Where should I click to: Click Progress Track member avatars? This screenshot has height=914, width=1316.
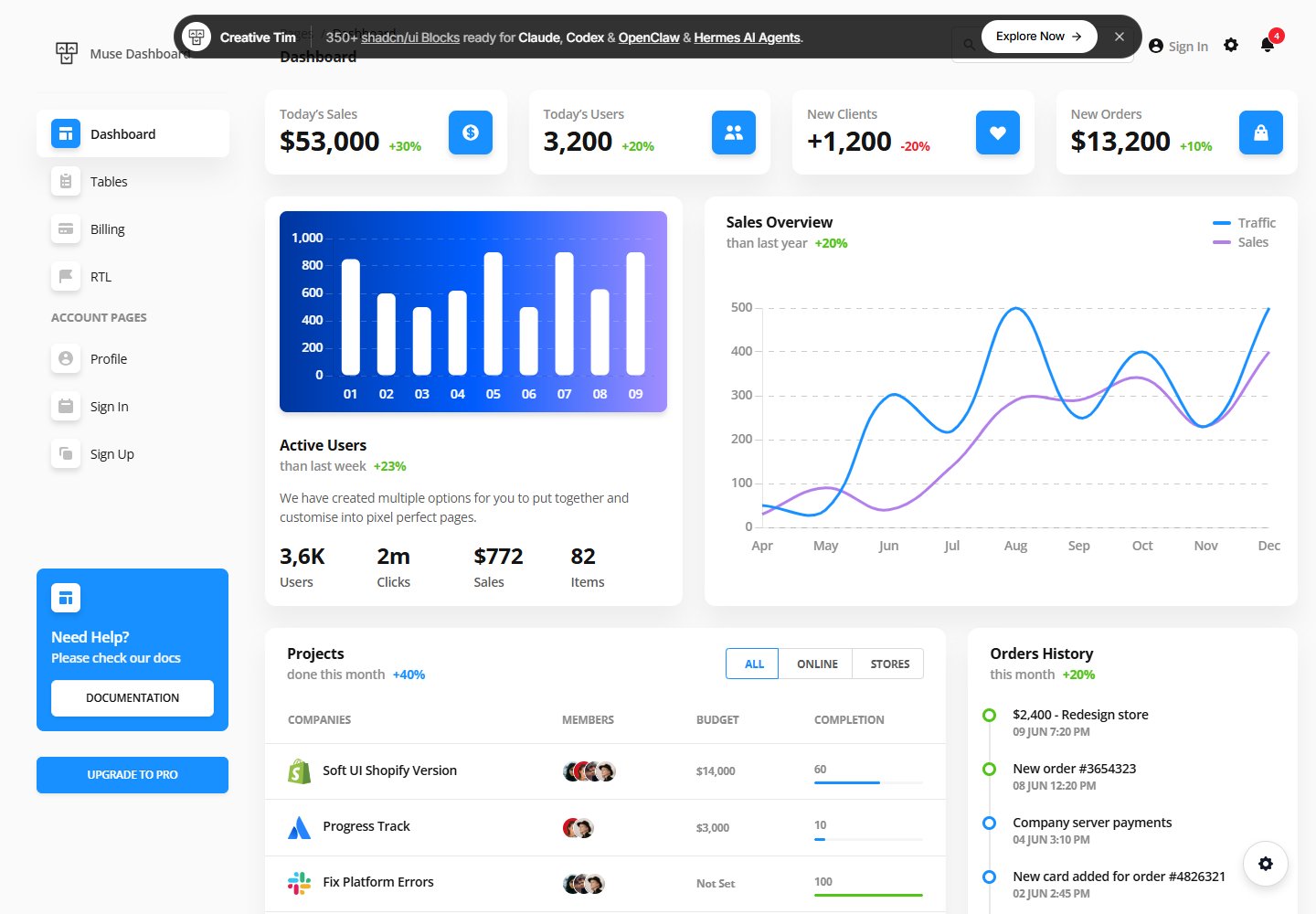pyautogui.click(x=578, y=828)
